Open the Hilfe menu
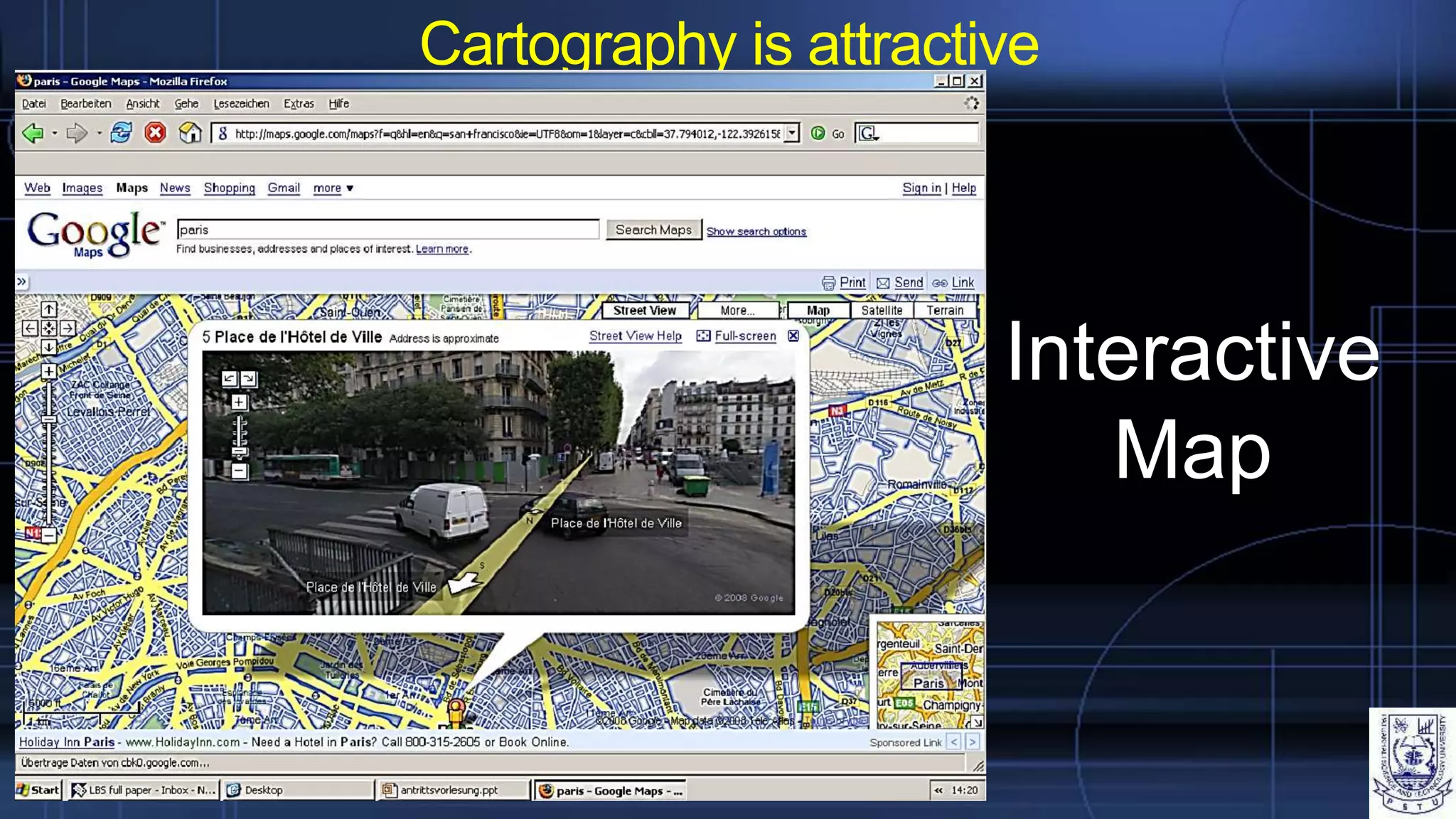Screen dimensions: 1456x819 point(338,103)
